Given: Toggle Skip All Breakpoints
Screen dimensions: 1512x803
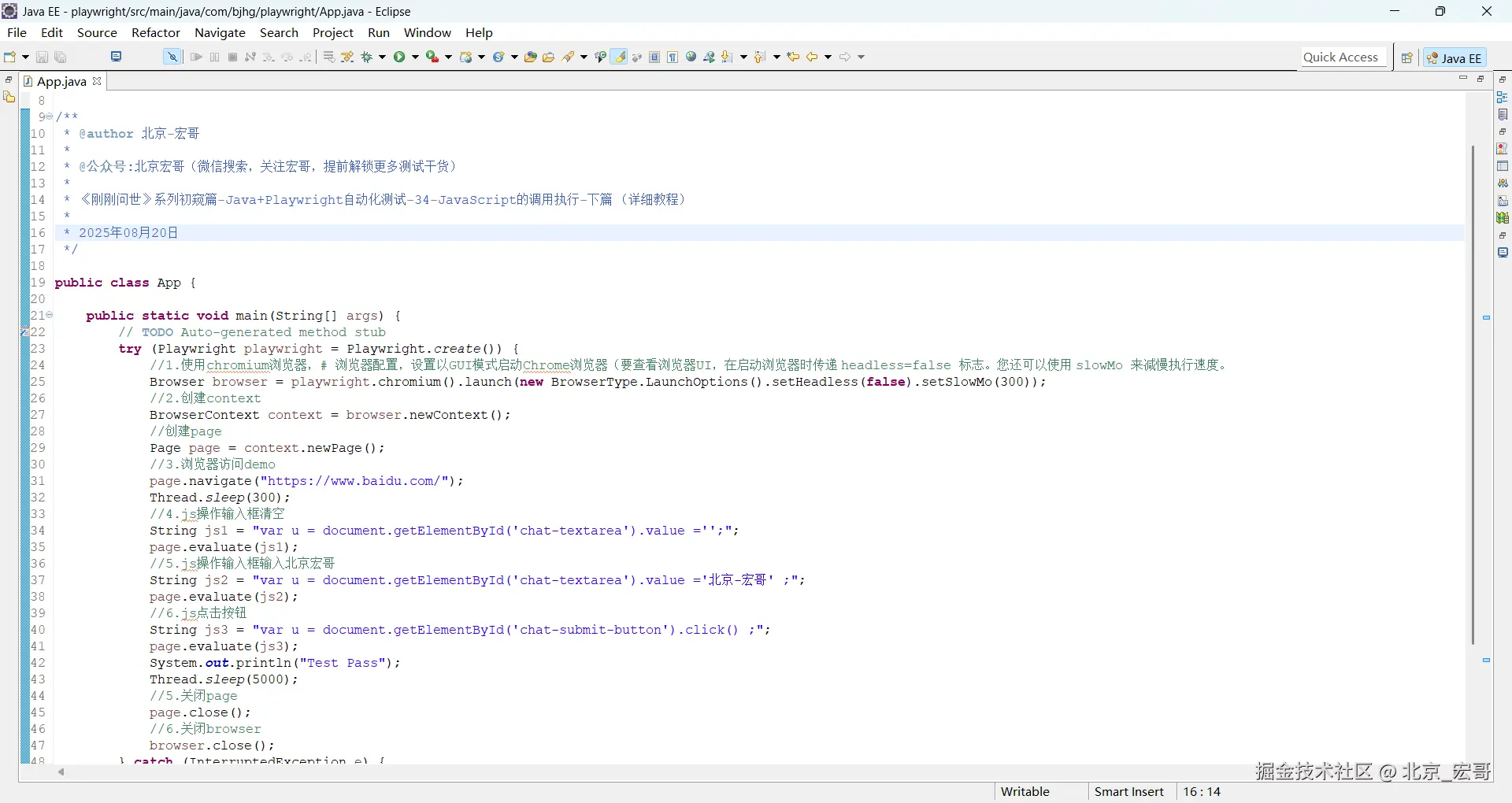Looking at the screenshot, I should pos(172,57).
